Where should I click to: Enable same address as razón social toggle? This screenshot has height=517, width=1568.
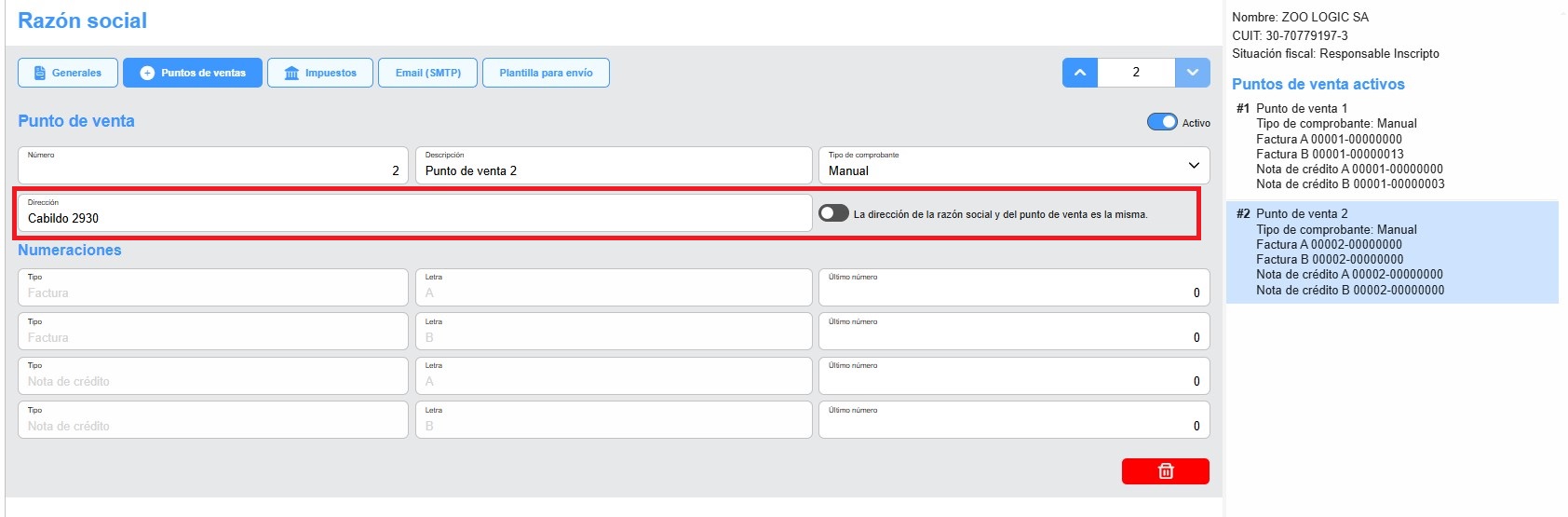point(833,213)
